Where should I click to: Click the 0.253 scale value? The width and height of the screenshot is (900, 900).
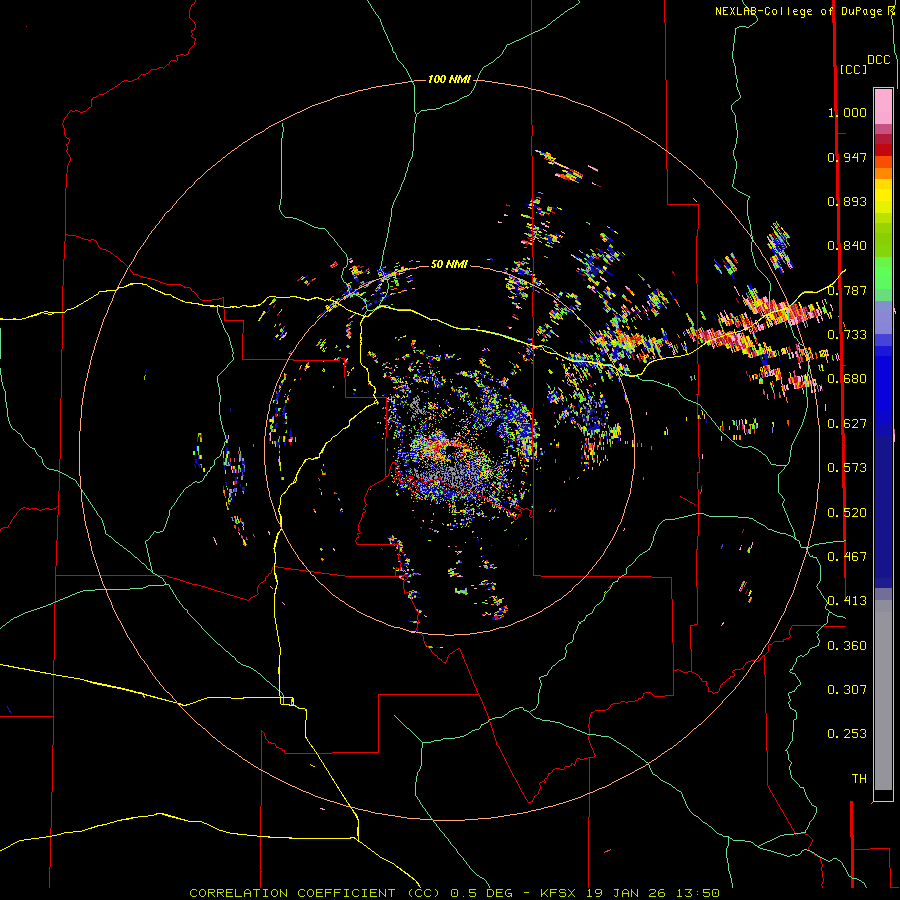(847, 734)
